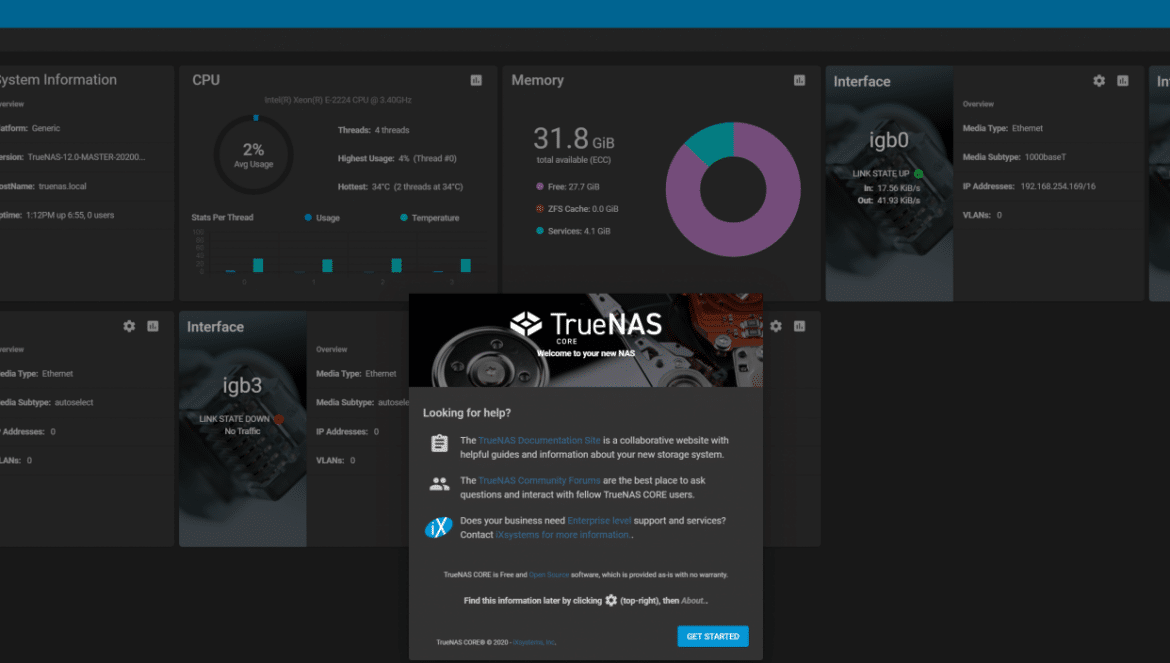Image resolution: width=1170 pixels, height=663 pixels.
Task: Click the Services 4.1 GiB legend dot
Action: pos(539,231)
